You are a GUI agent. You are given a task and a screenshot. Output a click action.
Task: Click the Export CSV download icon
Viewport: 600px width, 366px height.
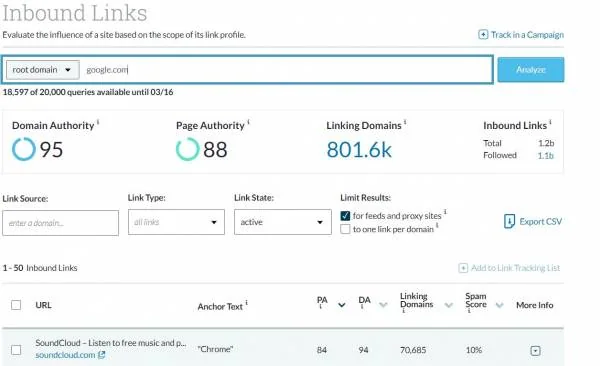coord(509,221)
